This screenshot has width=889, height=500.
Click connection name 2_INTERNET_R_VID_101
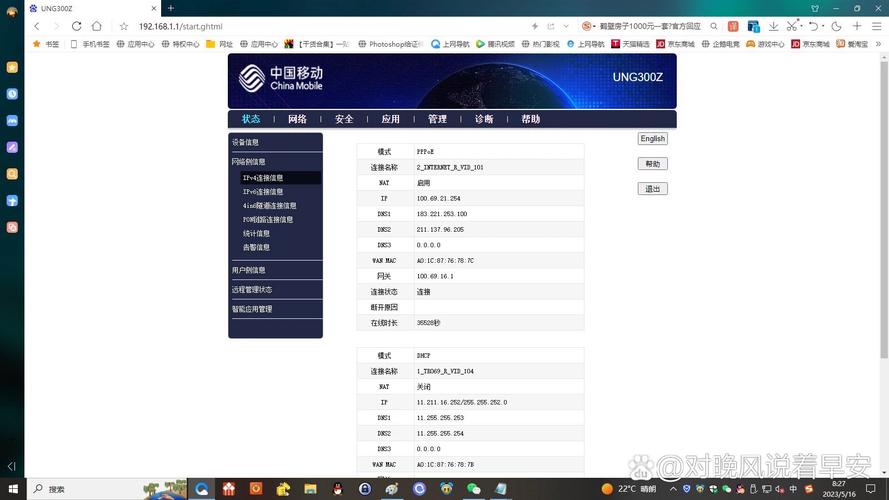pyautogui.click(x=450, y=167)
